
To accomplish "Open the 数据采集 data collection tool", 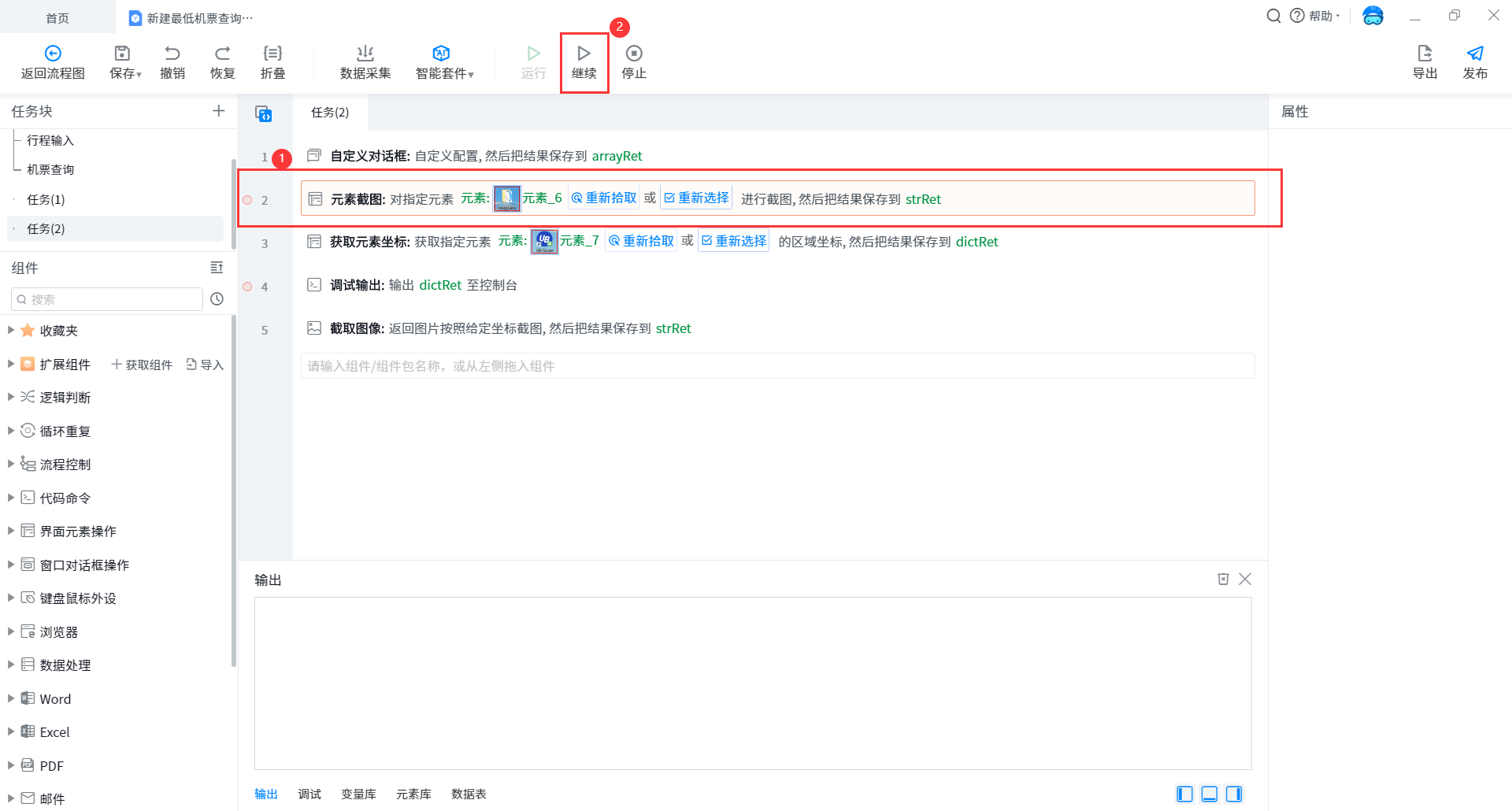I will click(365, 62).
